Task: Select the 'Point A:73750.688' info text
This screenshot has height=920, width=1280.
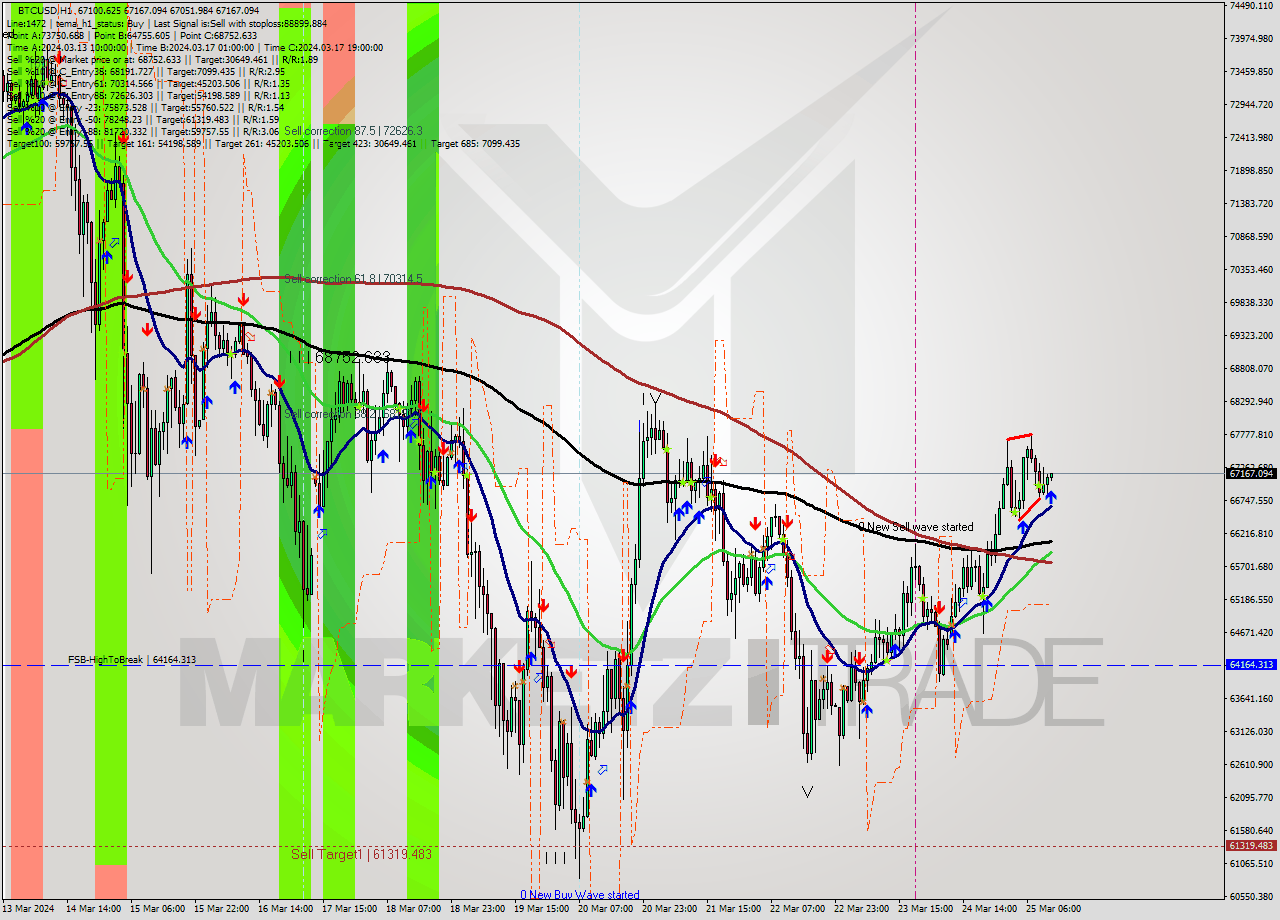Action: click(46, 35)
